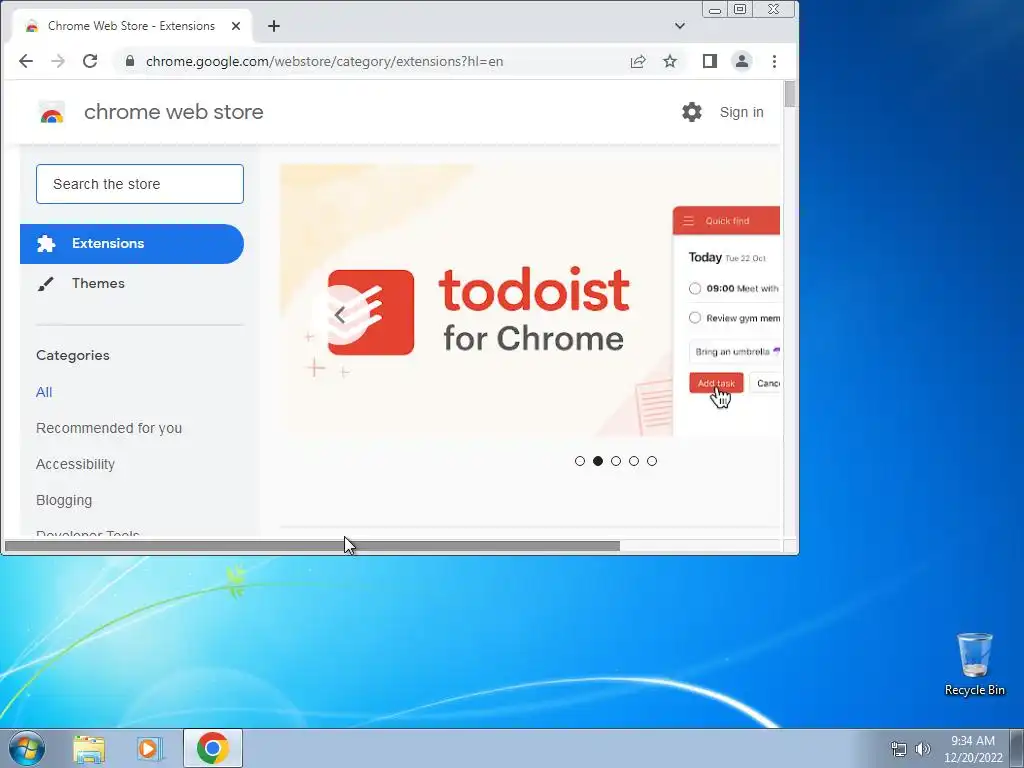The height and width of the screenshot is (768, 1024).
Task: Select the second carousel dot
Action: [x=598, y=461]
